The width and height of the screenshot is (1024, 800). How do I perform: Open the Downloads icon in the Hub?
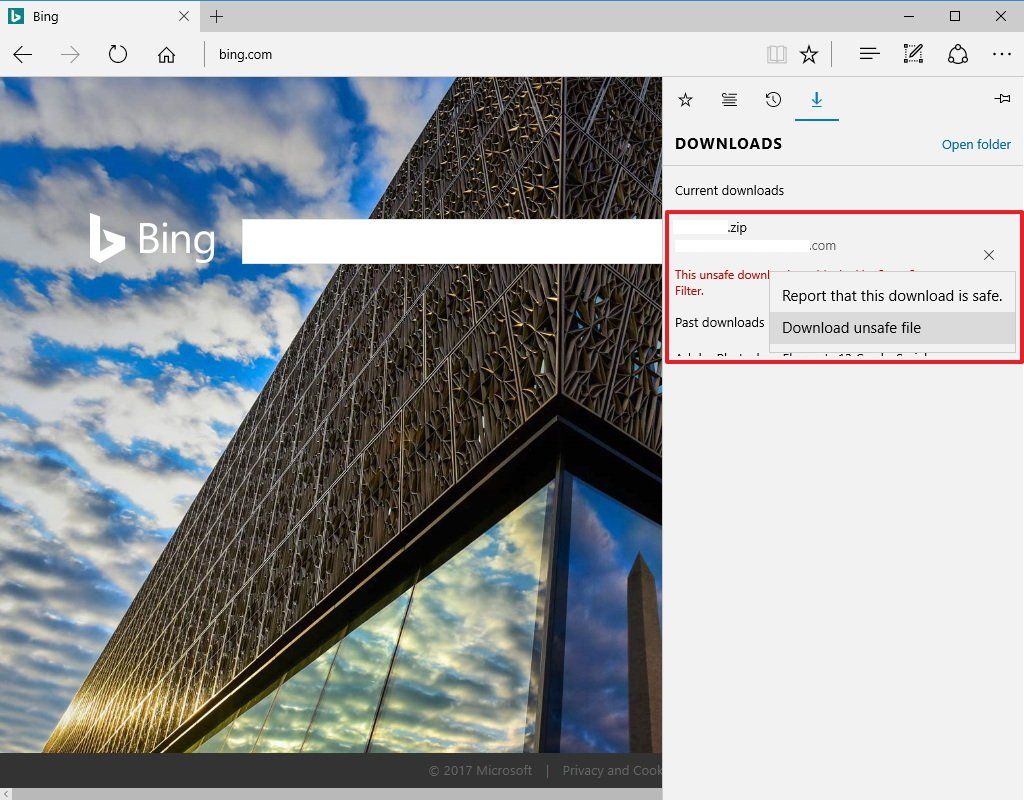coord(817,100)
